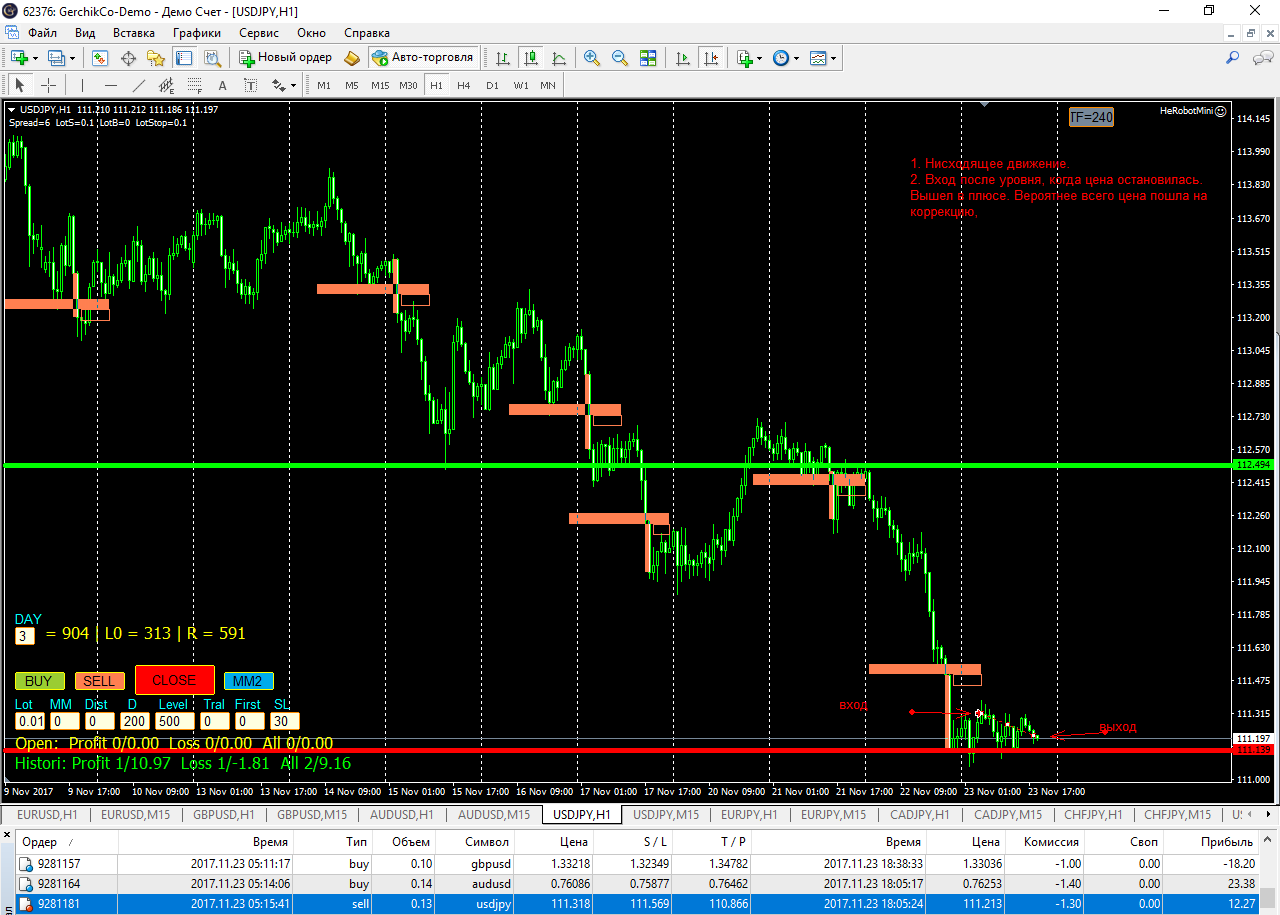Set timeframe to W1
Image resolution: width=1280 pixels, height=915 pixels.
[520, 85]
